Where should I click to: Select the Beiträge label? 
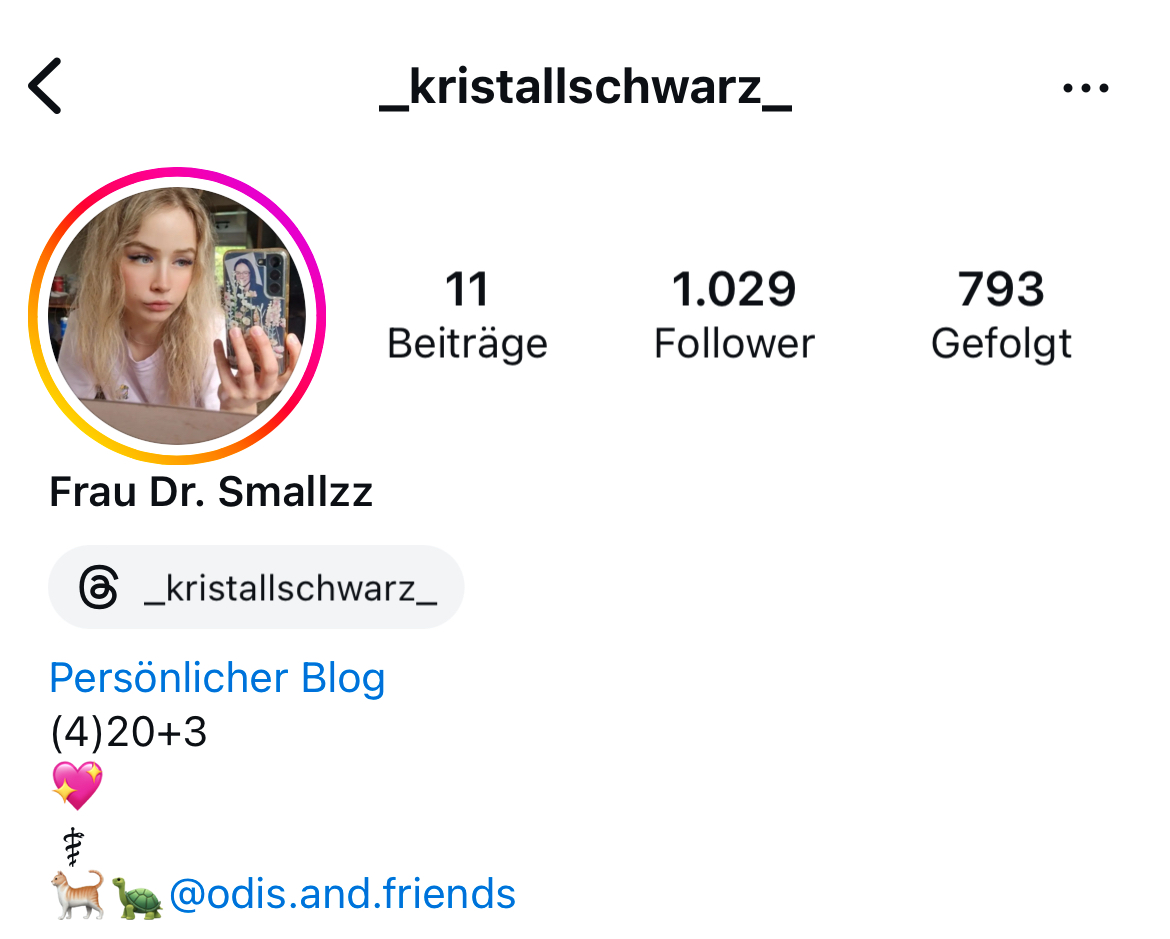point(467,344)
